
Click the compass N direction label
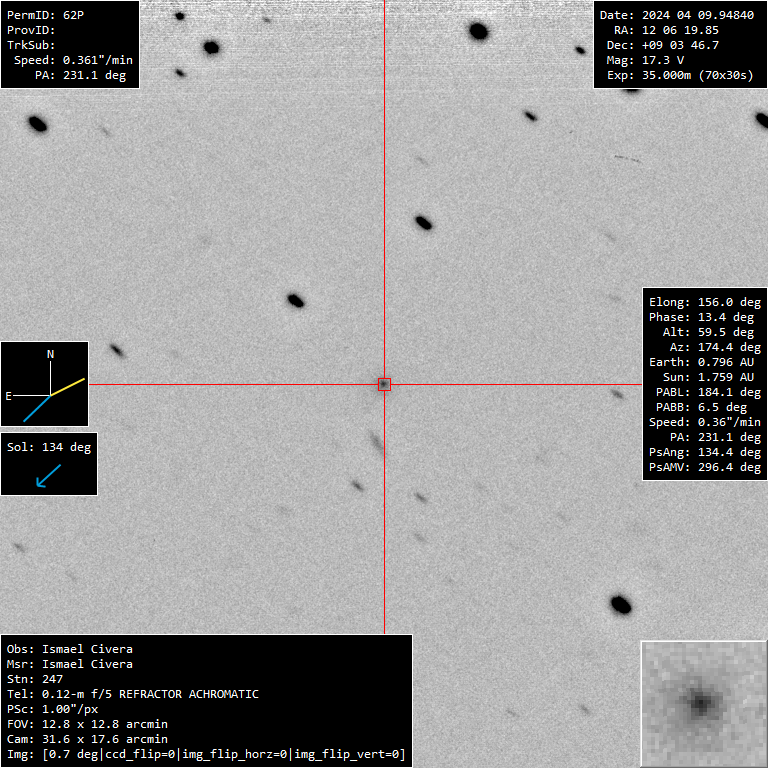(50, 354)
